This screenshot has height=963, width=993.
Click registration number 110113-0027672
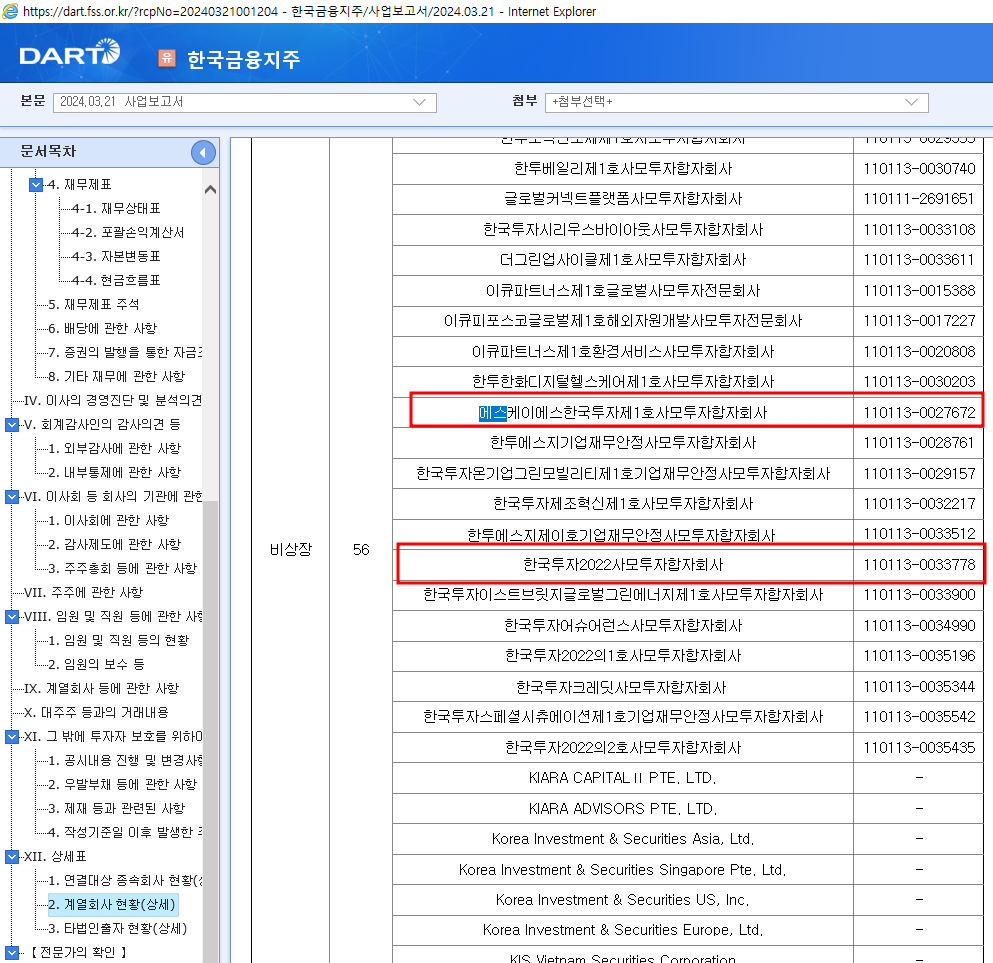click(x=919, y=413)
